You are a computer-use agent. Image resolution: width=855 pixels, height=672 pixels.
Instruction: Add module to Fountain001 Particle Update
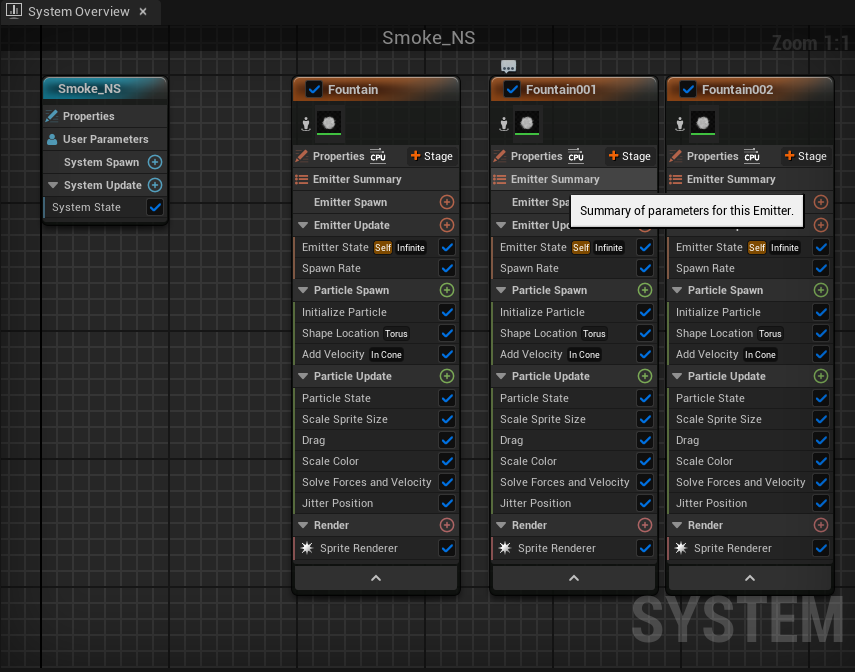point(645,376)
